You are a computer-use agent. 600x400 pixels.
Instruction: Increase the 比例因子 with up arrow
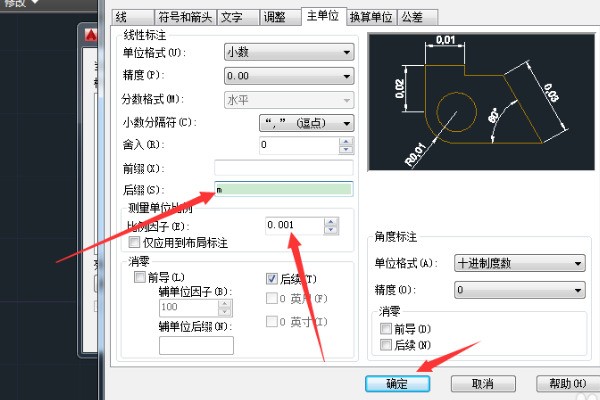pos(331,222)
